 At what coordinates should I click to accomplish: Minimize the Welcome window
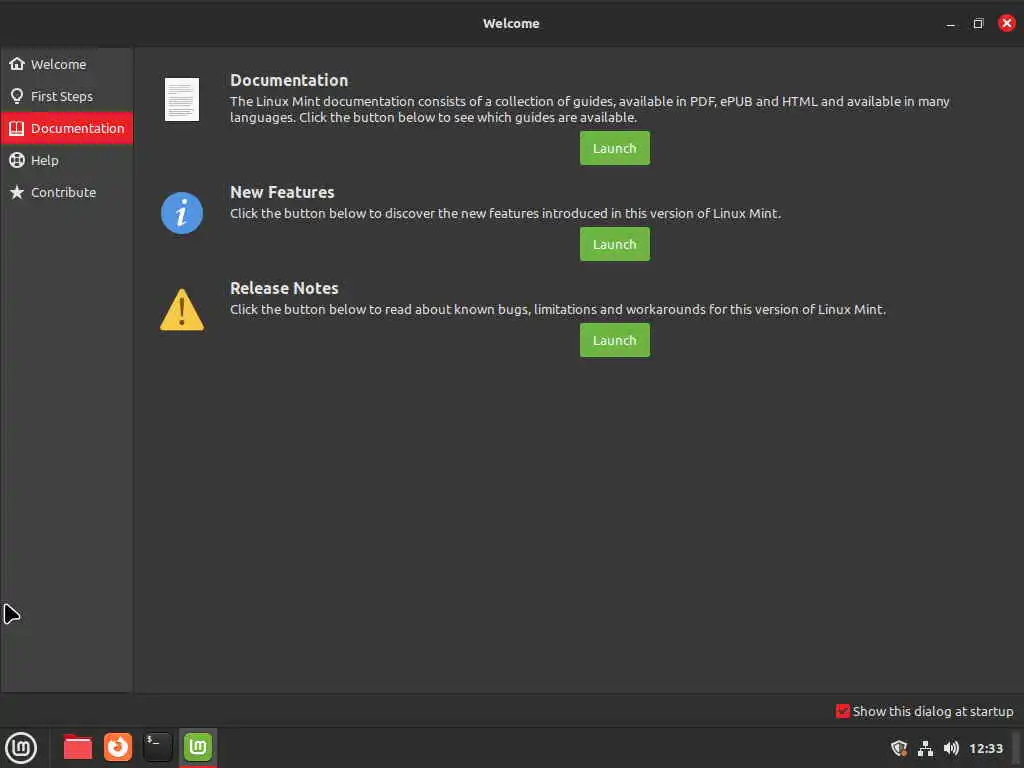(951, 24)
